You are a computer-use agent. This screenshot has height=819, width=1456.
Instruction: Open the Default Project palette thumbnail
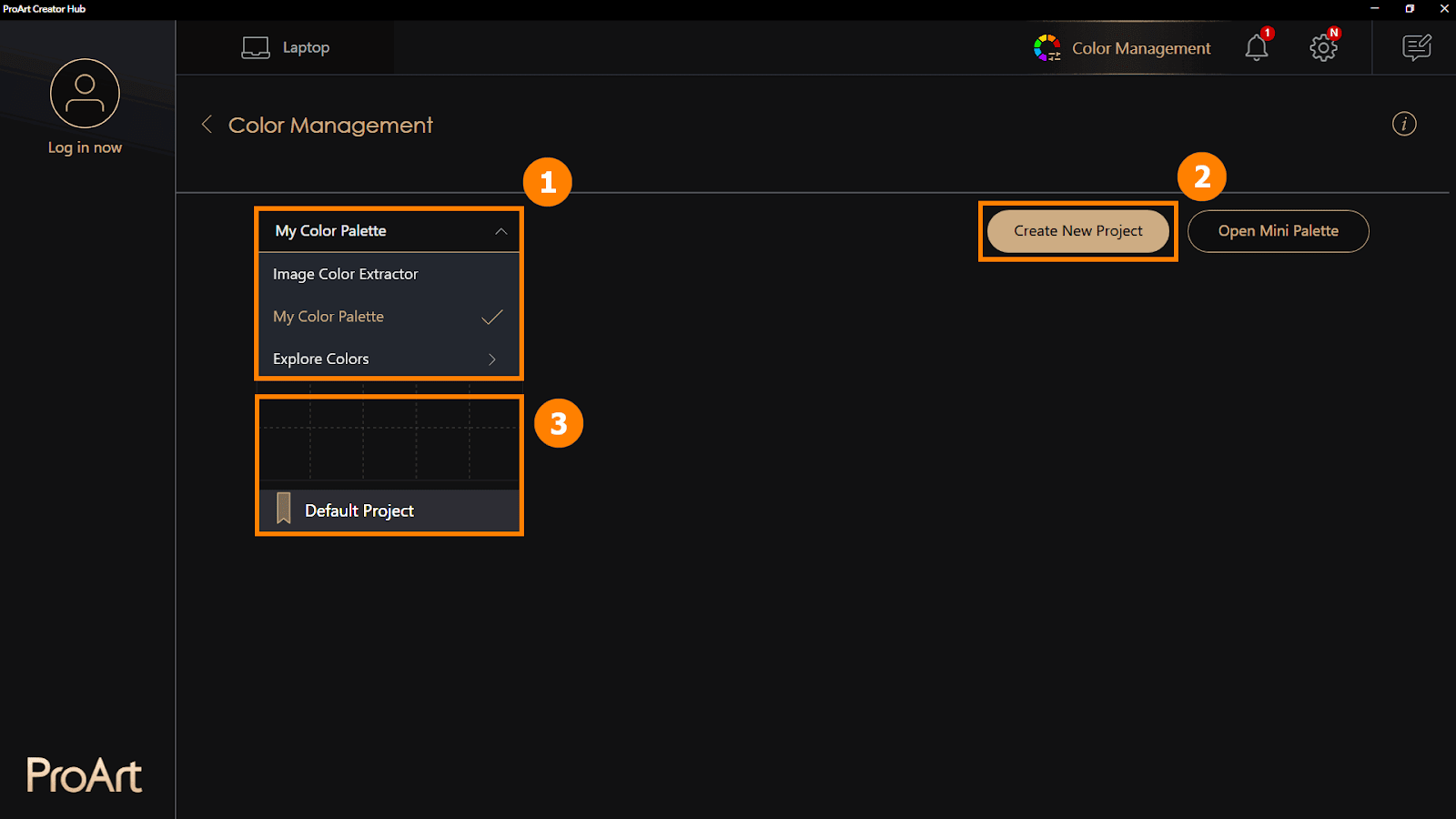click(x=389, y=439)
